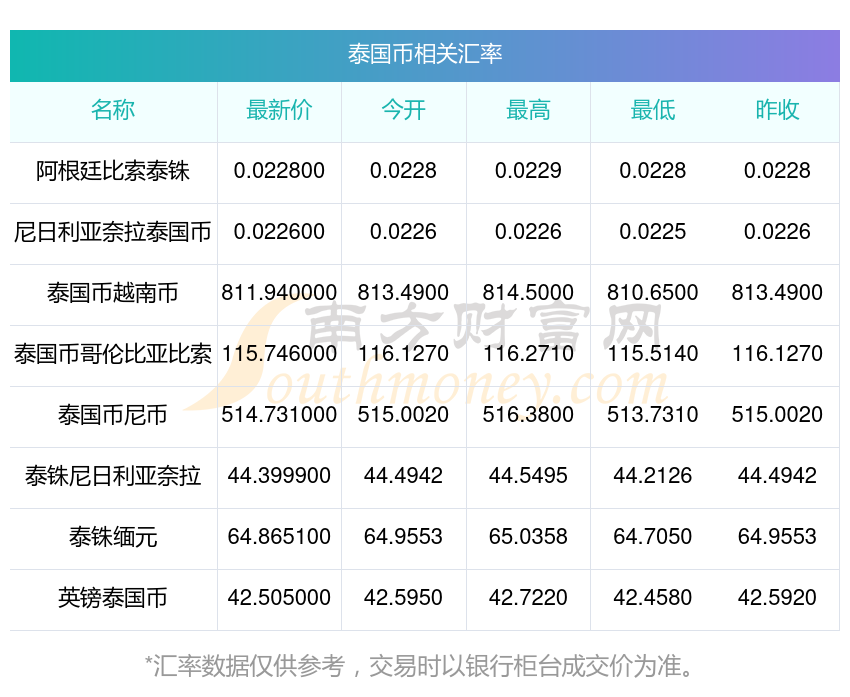Click the 64.7050 lowest price cell
The image size is (850, 697).
pyautogui.click(x=652, y=537)
